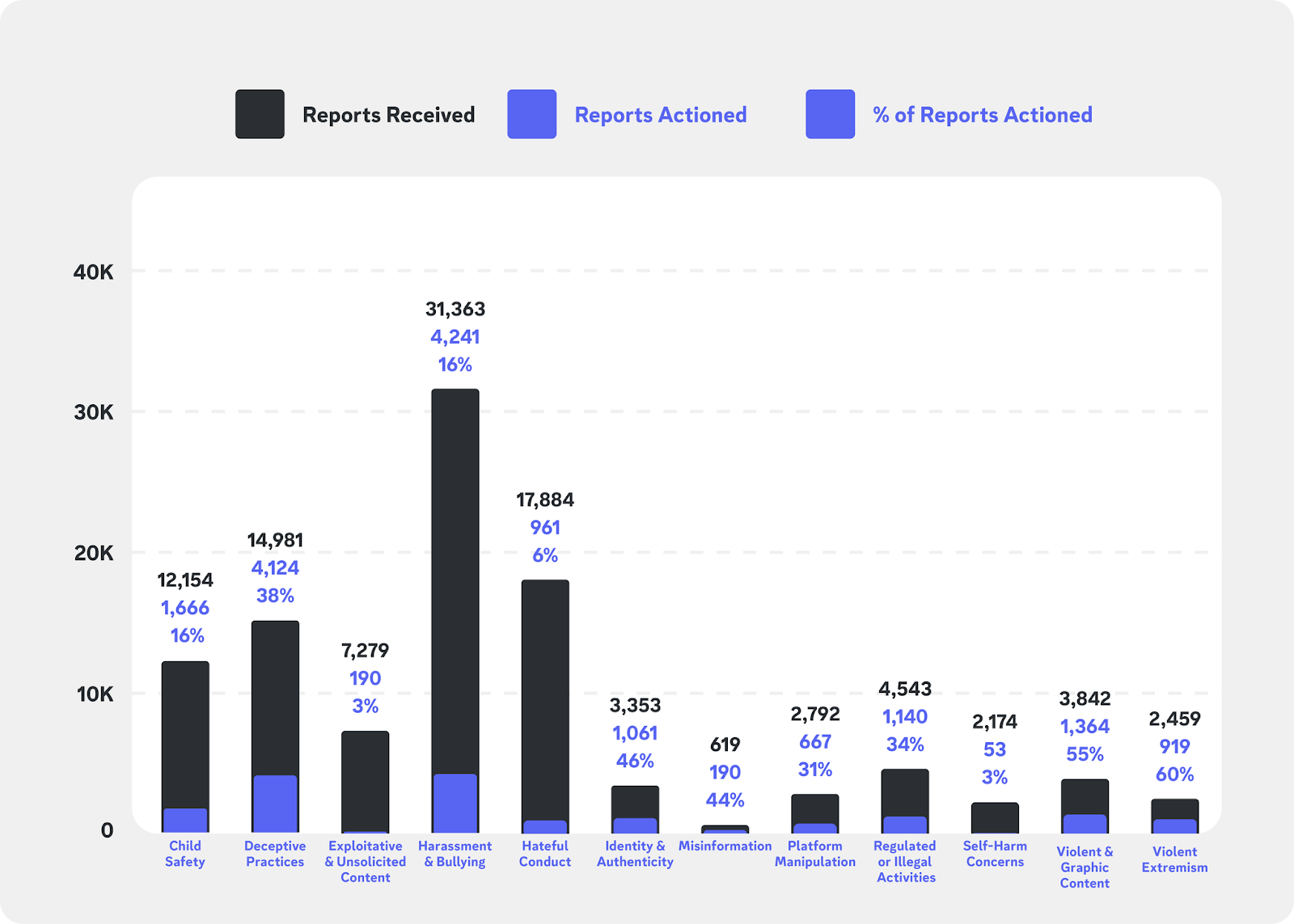Click the black Hateful Conduct bar
The image size is (1294, 924).
(x=545, y=687)
